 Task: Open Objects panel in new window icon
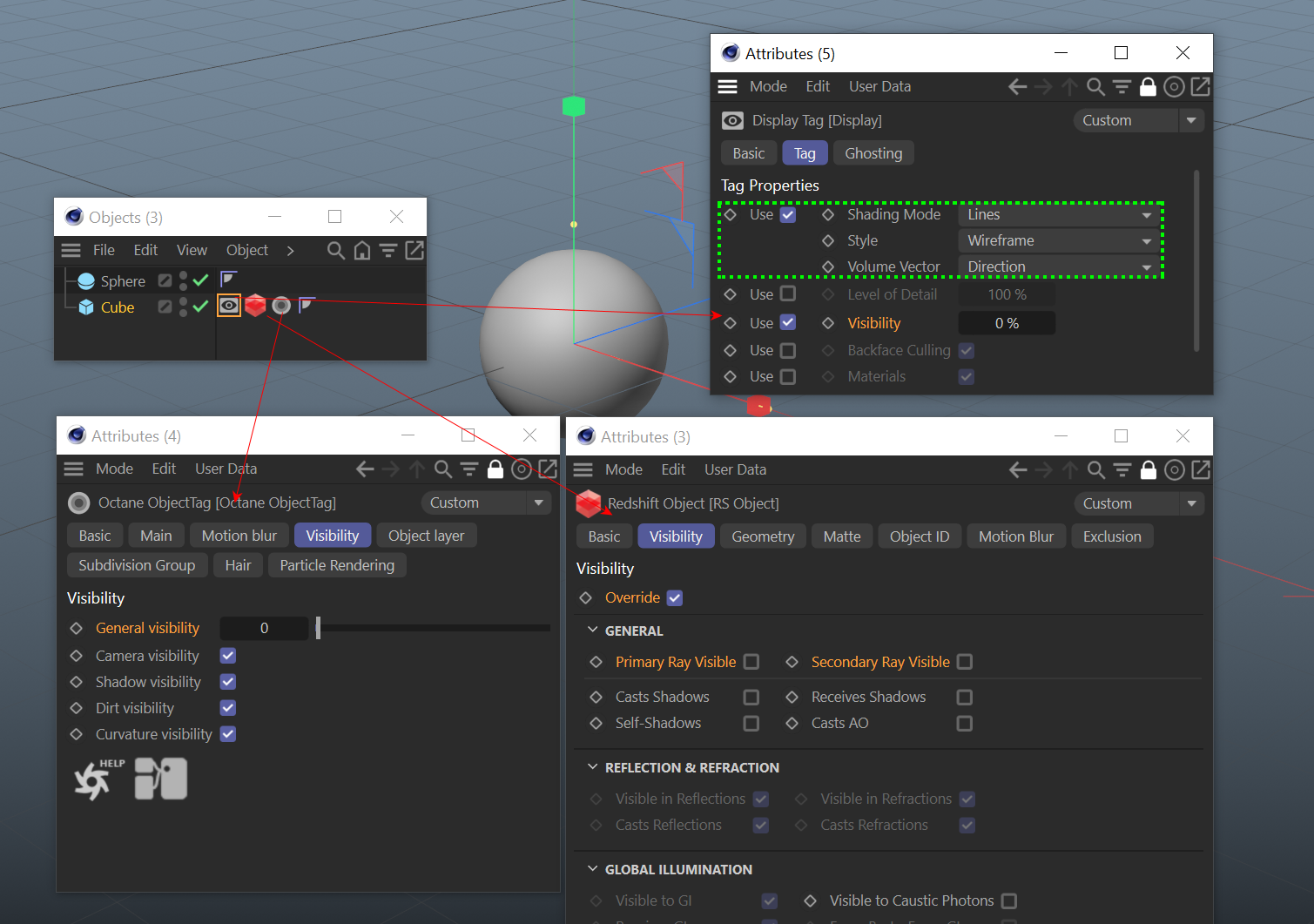tap(414, 251)
